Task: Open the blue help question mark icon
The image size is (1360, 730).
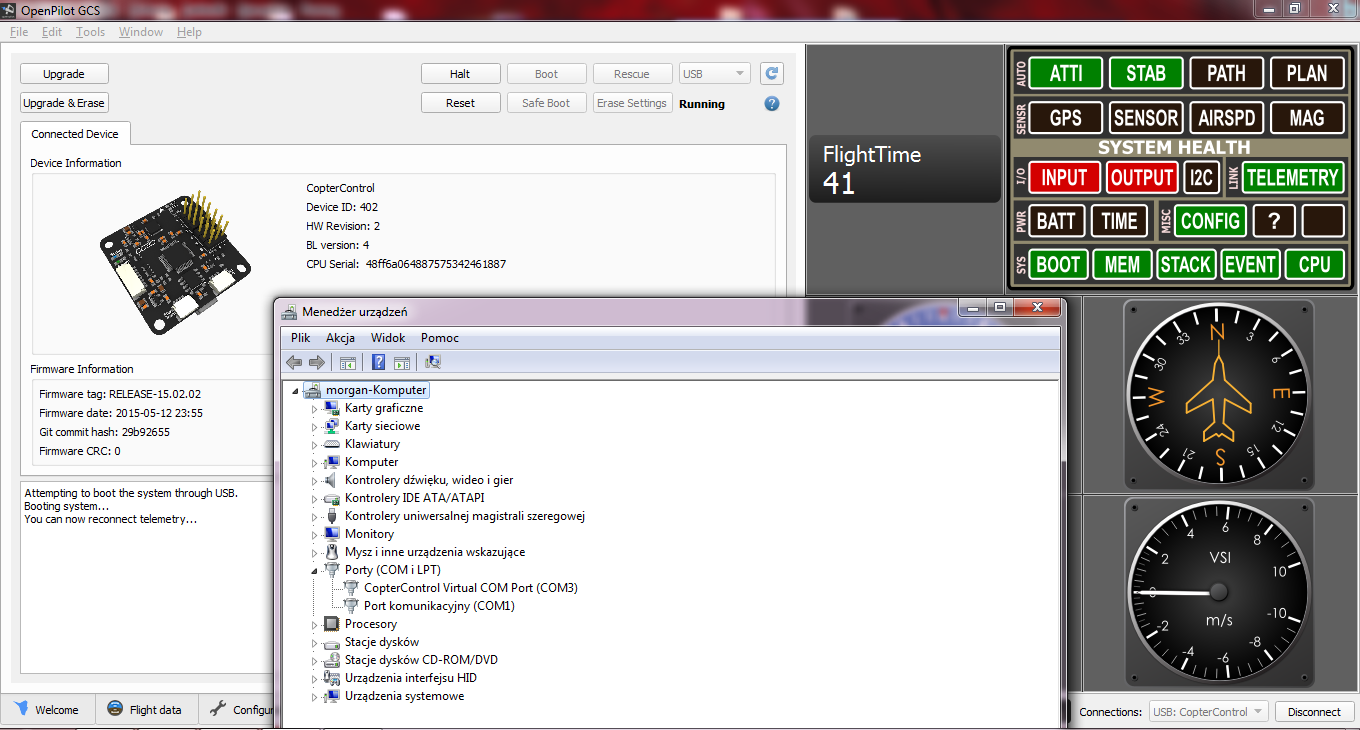Action: [771, 103]
